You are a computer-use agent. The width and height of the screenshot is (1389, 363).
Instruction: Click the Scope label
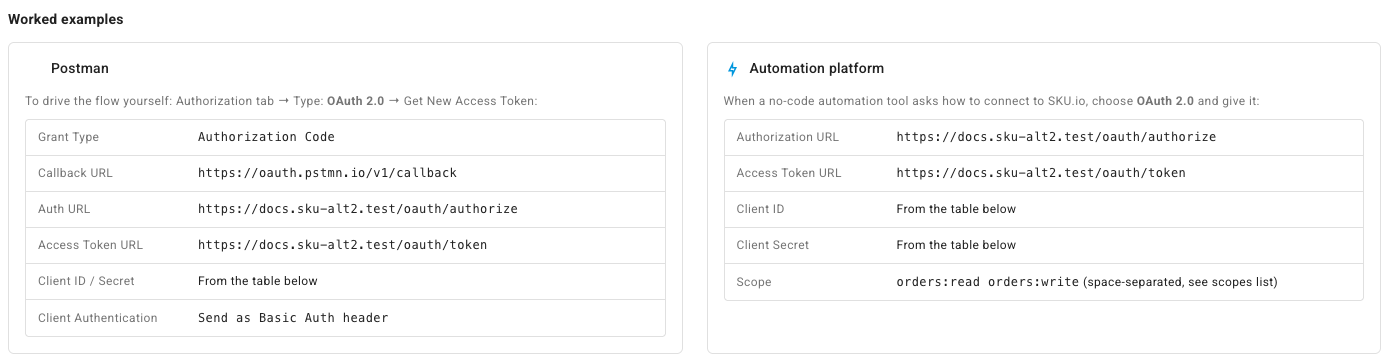tap(753, 282)
